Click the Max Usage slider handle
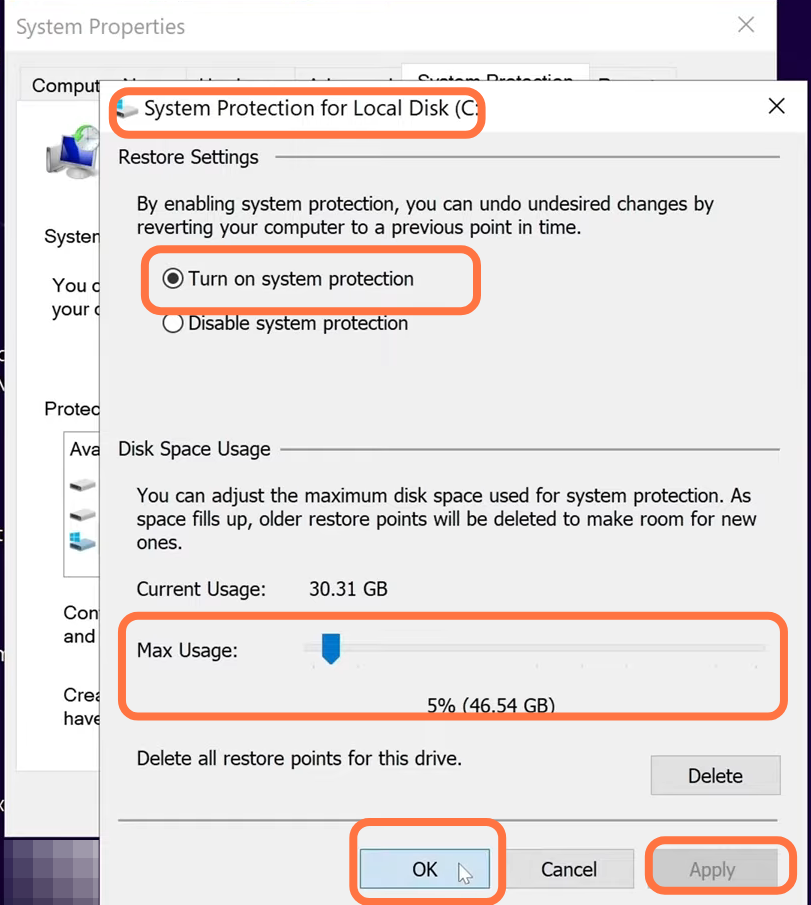The height and width of the screenshot is (905, 811). (x=331, y=649)
